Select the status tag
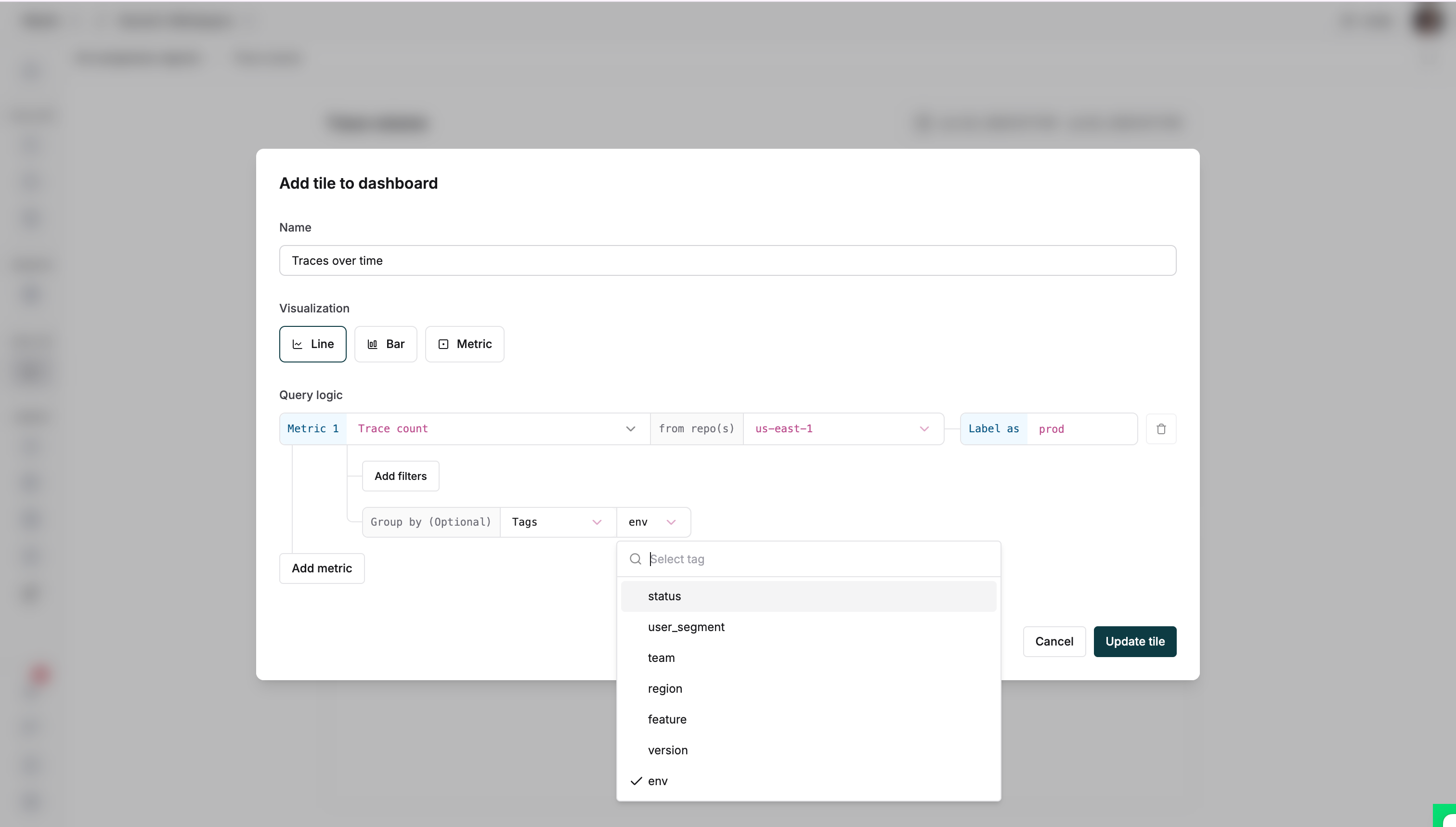1456x827 pixels. click(663, 596)
